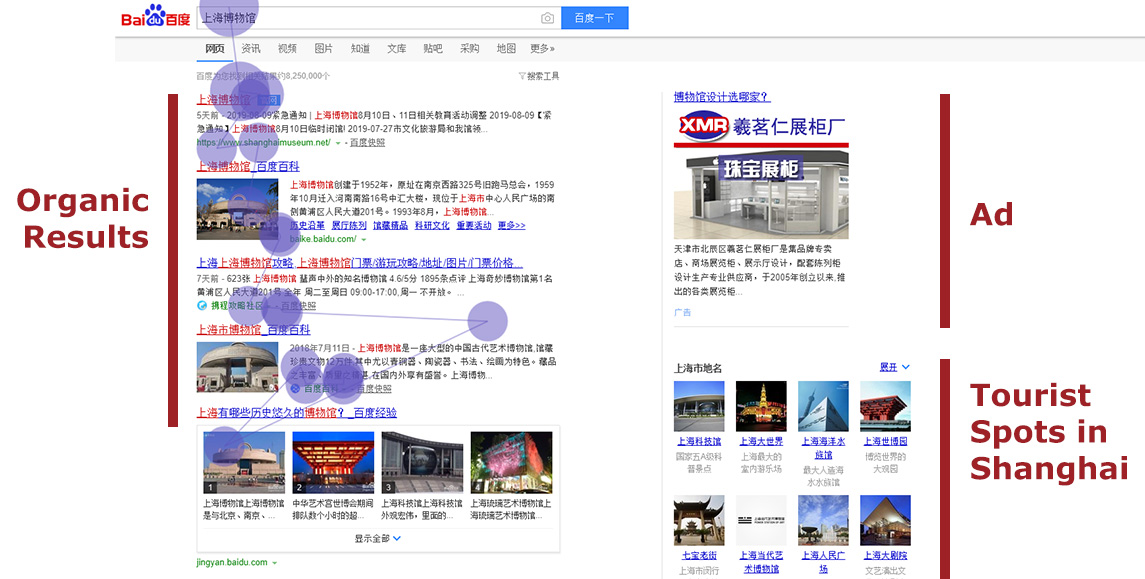Image resolution: width=1145 pixels, height=579 pixels.
Task: Click the 更多>> link under the encyclopedia entry
Action: [513, 225]
